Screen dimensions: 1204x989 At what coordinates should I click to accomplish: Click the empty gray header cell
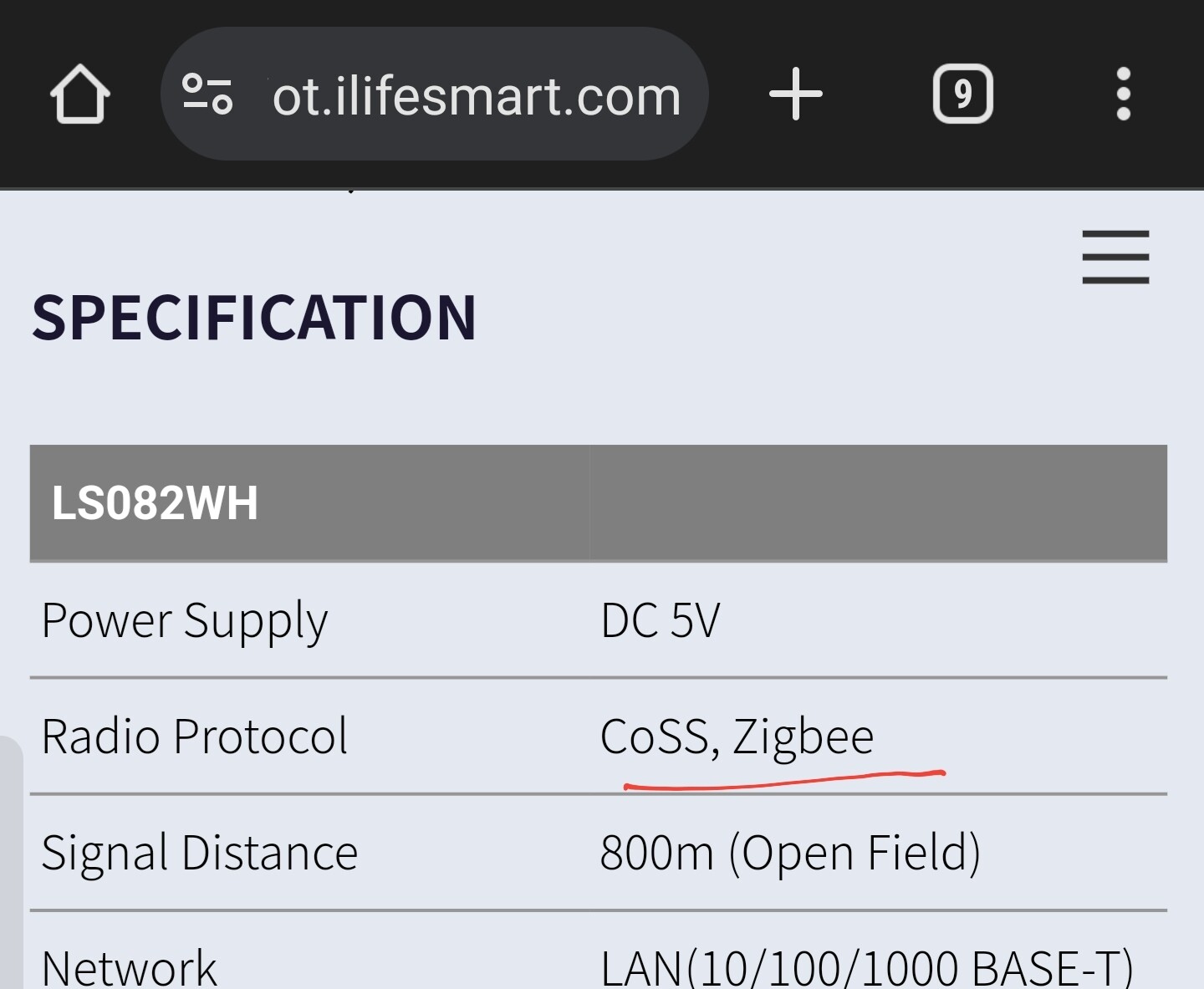878,502
